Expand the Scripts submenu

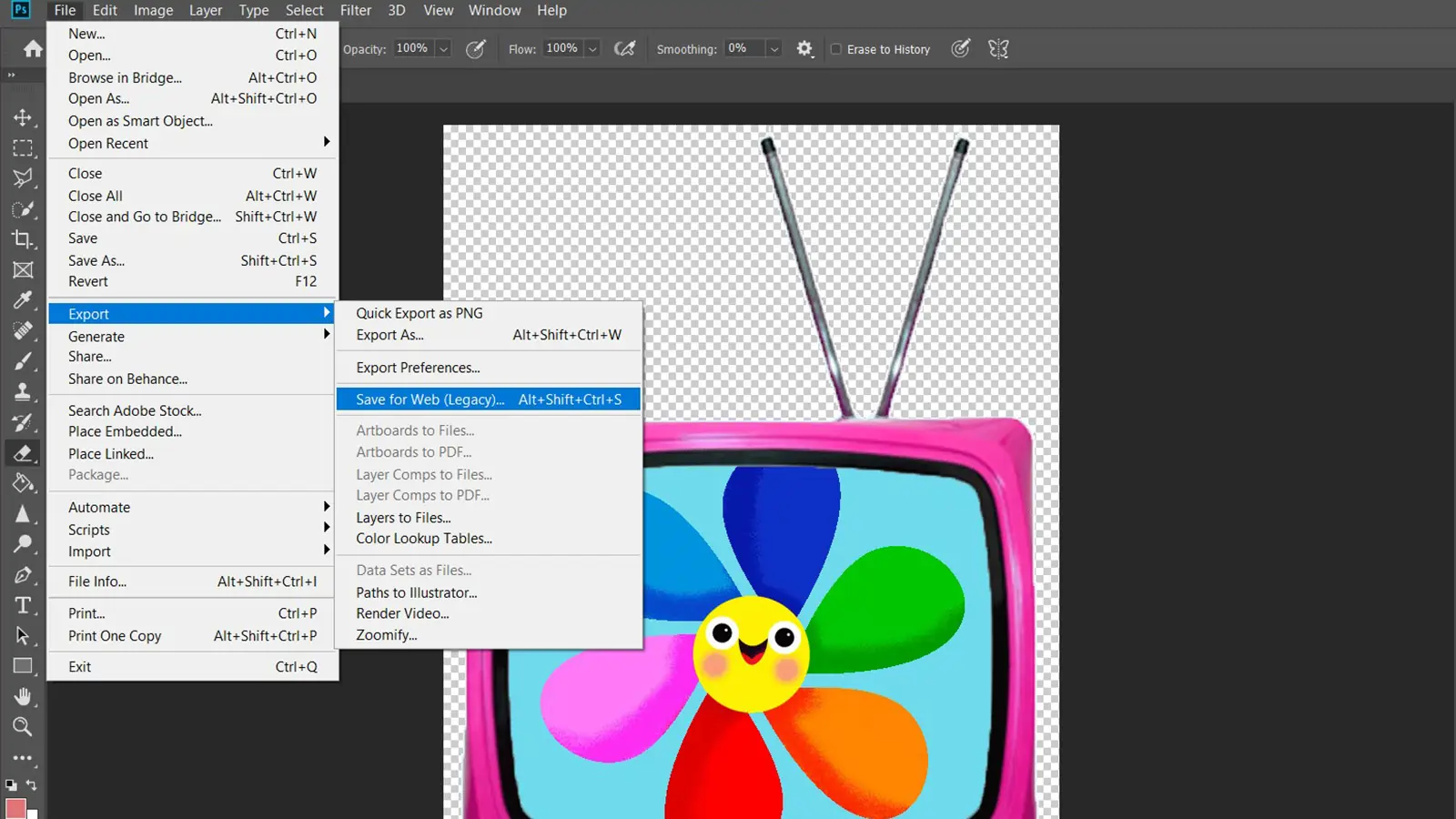[x=191, y=530]
